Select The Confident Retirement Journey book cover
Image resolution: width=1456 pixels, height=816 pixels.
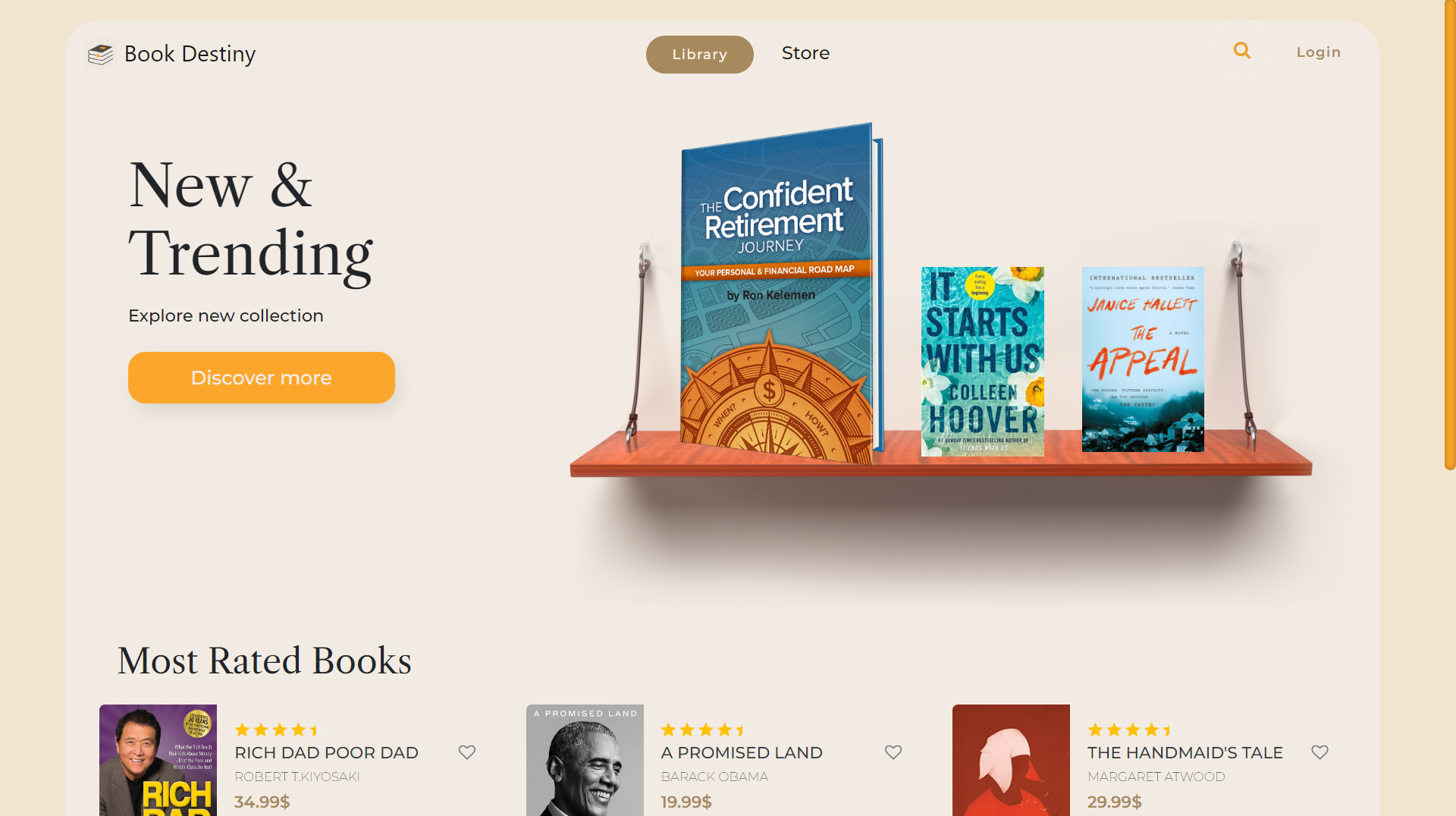(x=777, y=296)
